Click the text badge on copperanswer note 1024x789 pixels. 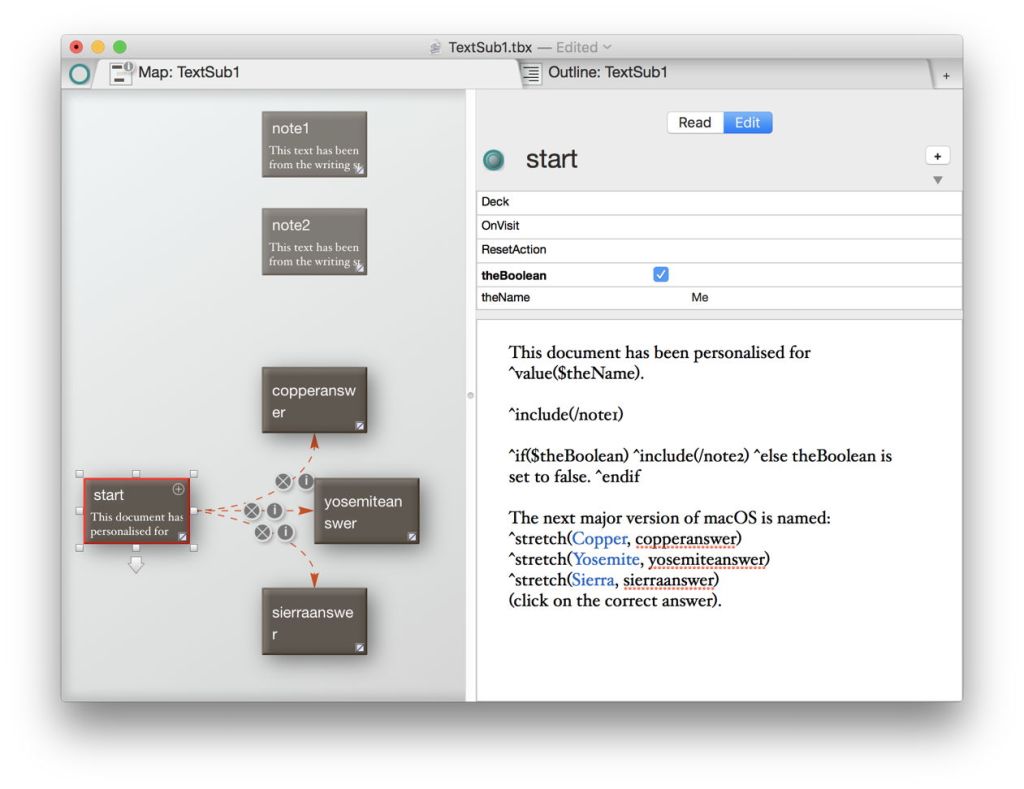[x=359, y=425]
